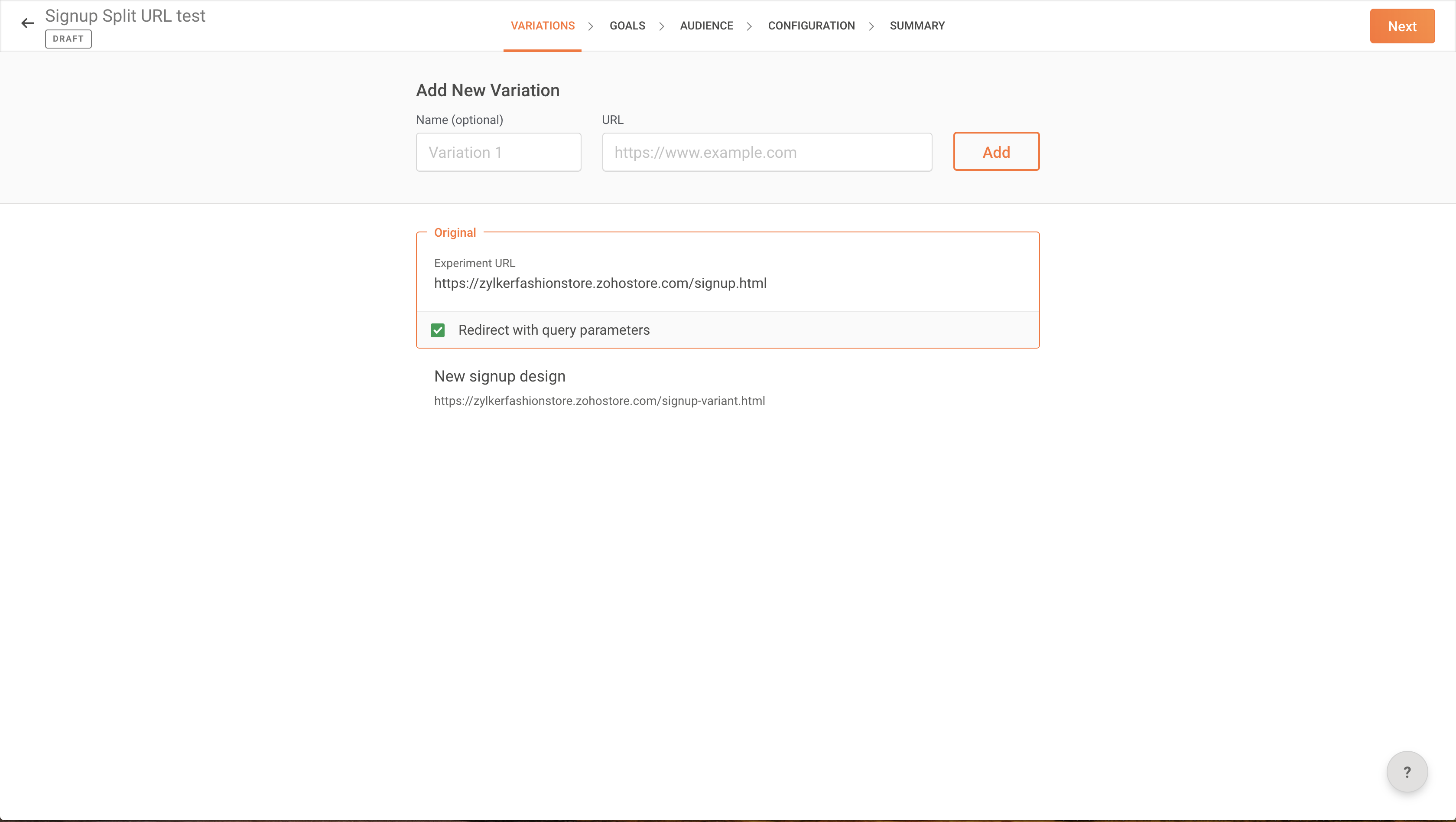The height and width of the screenshot is (822, 1456).
Task: Switch to the AUDIENCE step
Action: pos(706,26)
